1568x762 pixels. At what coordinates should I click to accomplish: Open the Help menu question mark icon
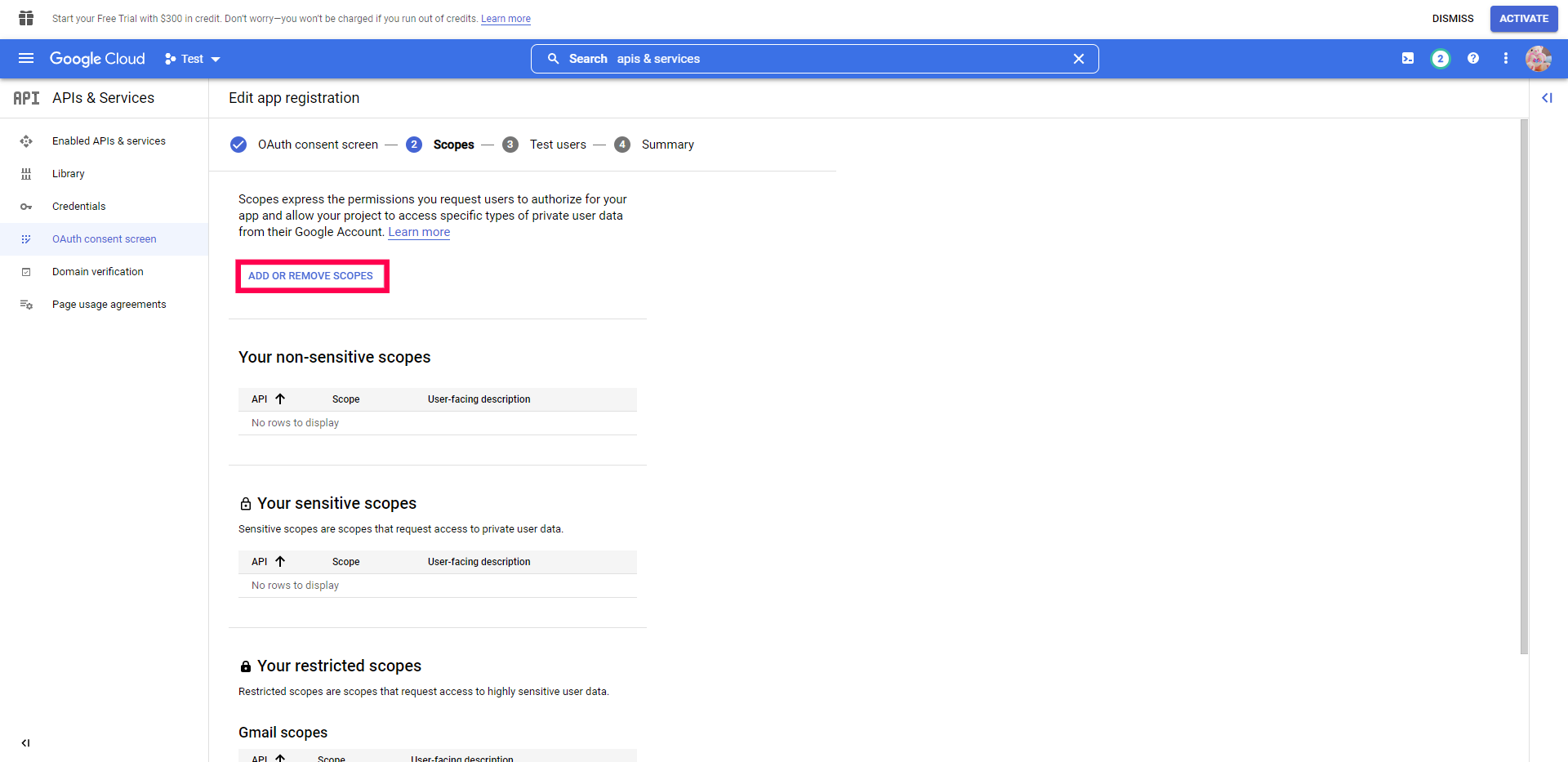pyautogui.click(x=1473, y=58)
